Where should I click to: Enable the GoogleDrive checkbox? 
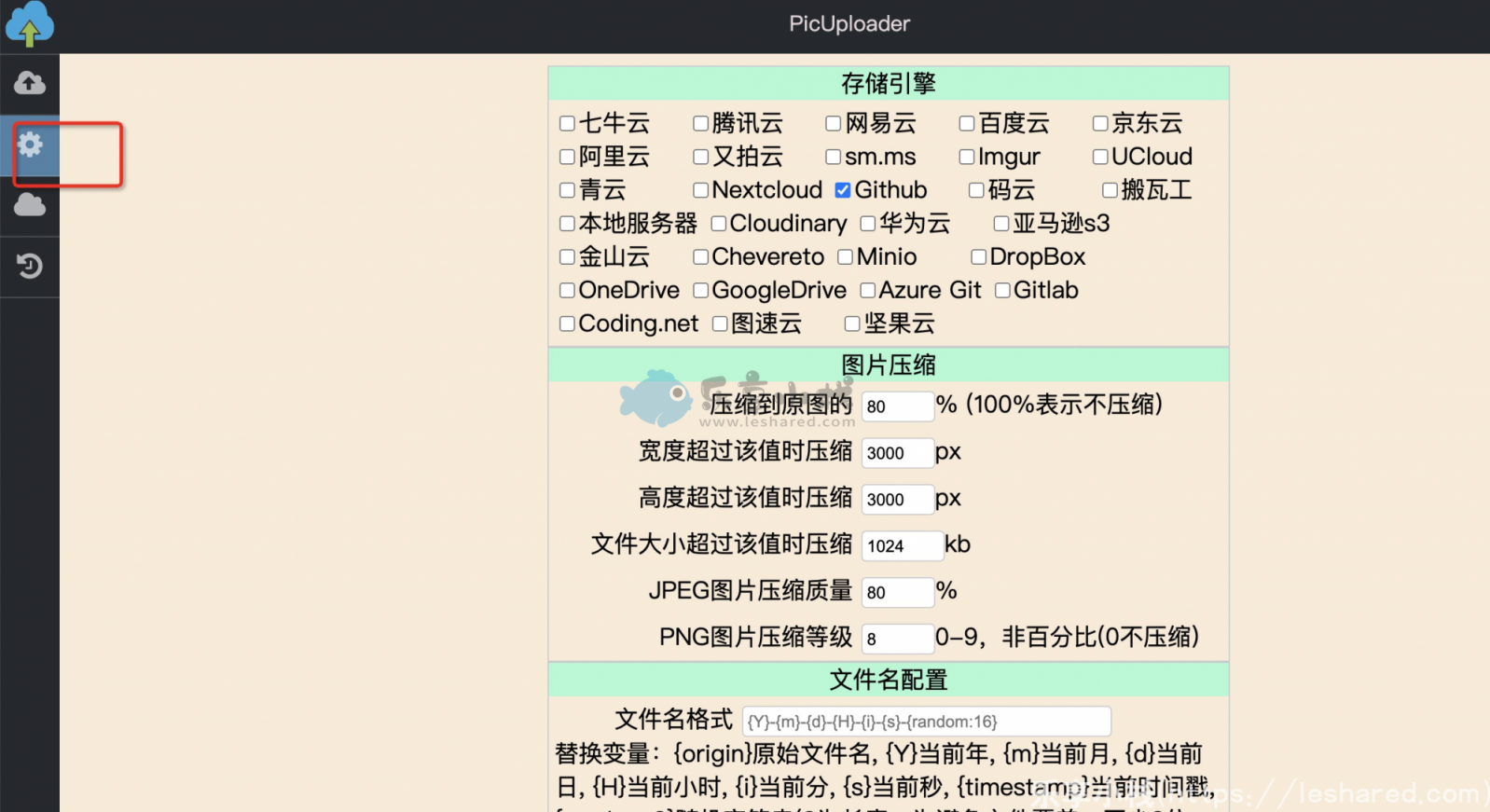(700, 291)
